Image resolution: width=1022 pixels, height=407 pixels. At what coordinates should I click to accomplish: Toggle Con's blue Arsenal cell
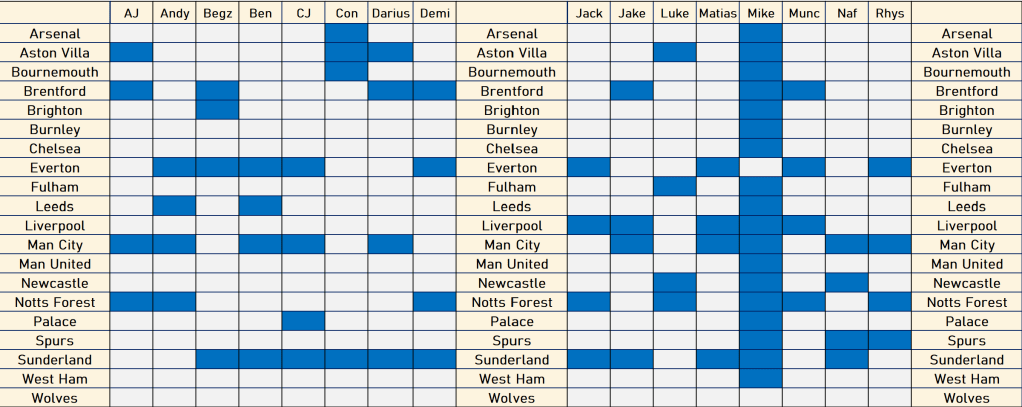tap(347, 34)
